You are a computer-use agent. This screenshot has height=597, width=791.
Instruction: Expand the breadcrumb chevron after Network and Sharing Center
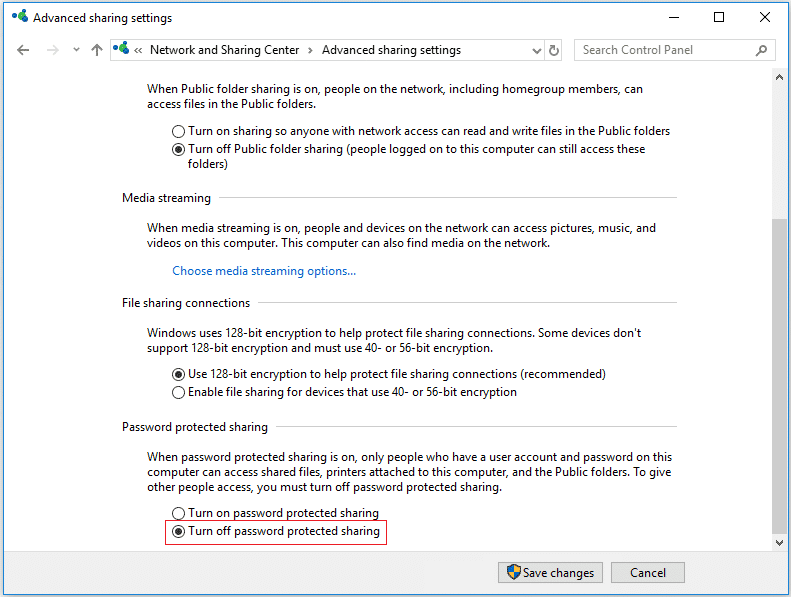310,50
